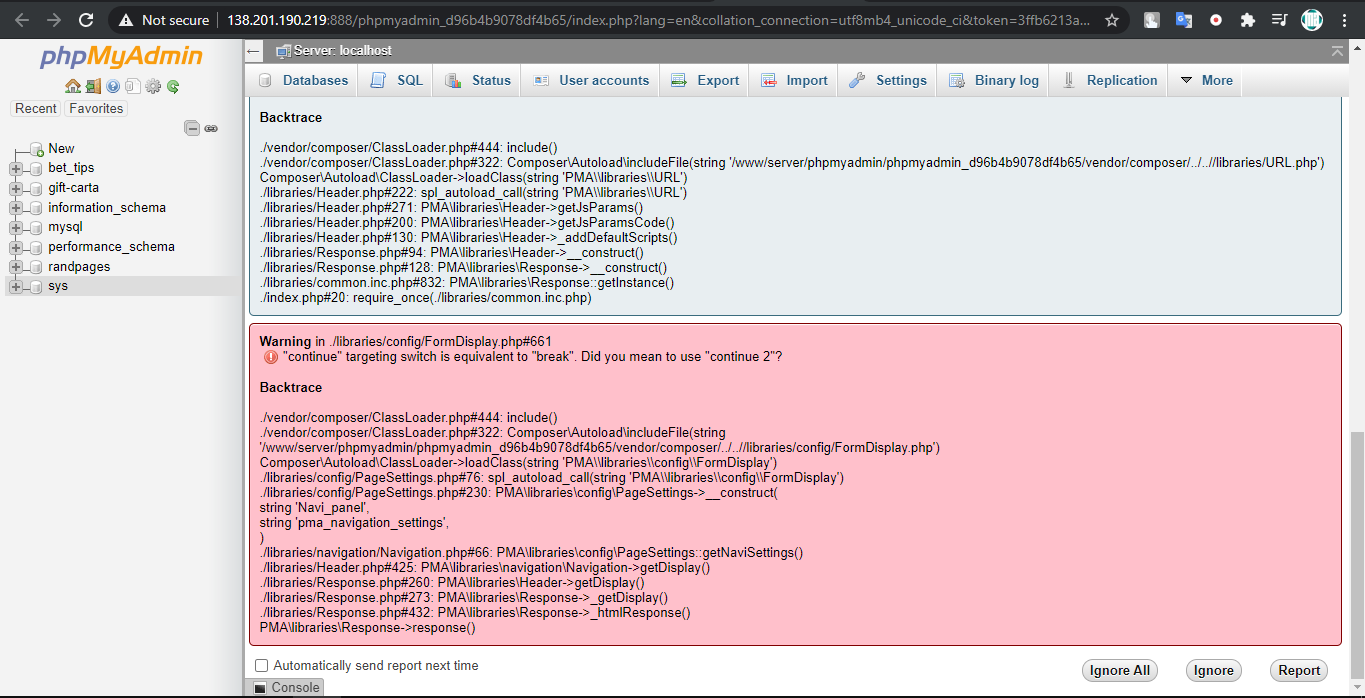Image resolution: width=1365 pixels, height=698 pixels.
Task: Click the bet_tips database cylinder icon
Action: tap(36, 168)
